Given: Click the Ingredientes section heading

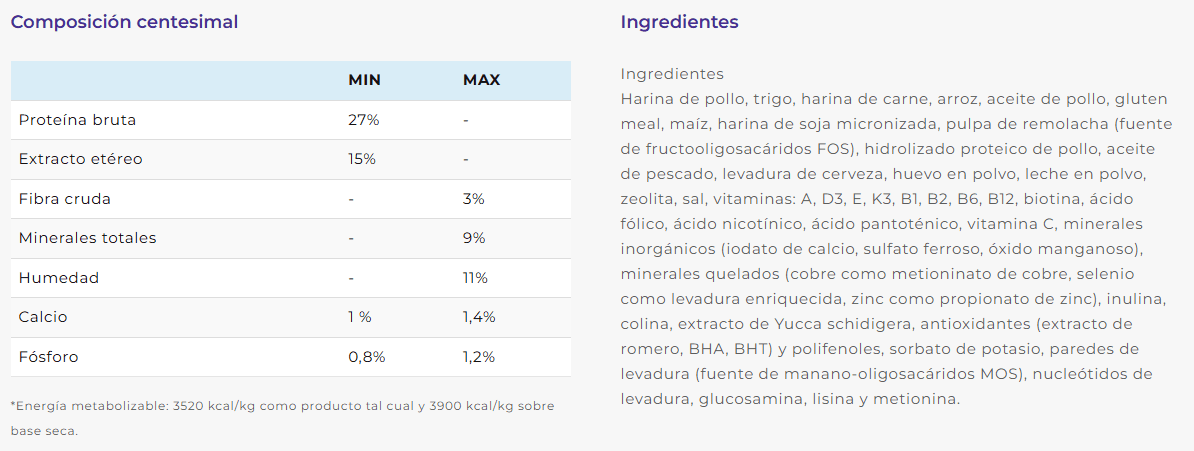Looking at the screenshot, I should click(679, 22).
